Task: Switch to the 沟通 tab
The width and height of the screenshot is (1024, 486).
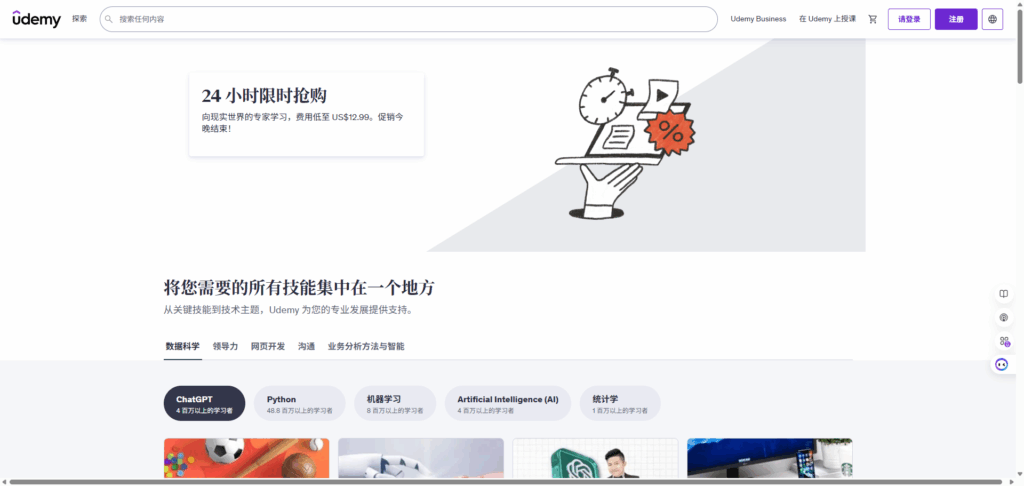Action: click(x=306, y=347)
